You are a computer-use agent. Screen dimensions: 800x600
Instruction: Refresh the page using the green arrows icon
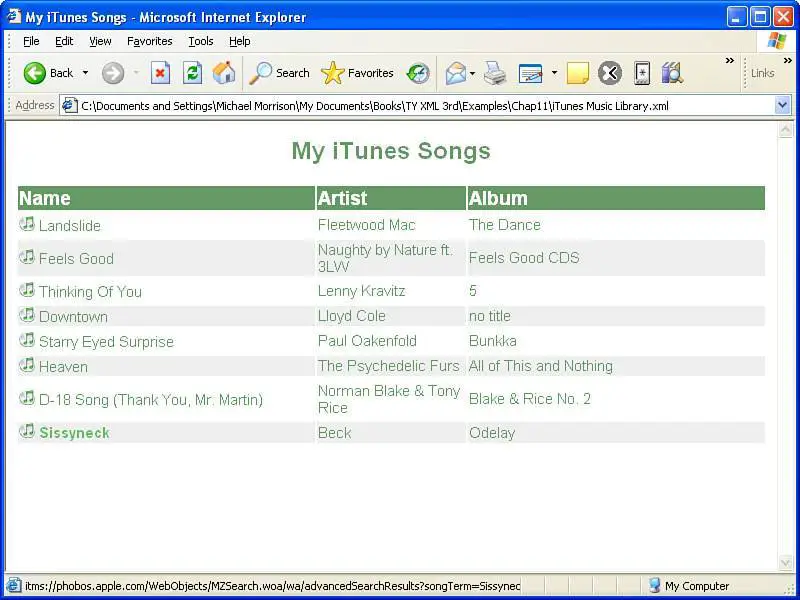point(192,73)
